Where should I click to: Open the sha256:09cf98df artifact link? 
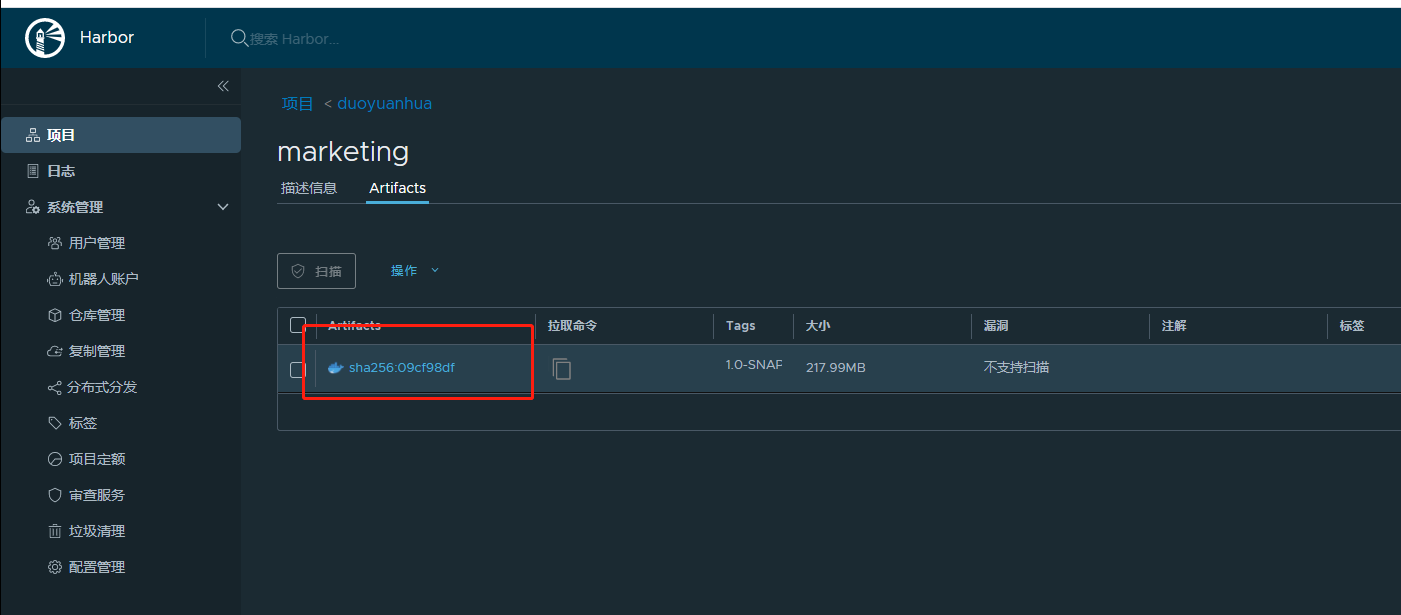[x=402, y=368]
